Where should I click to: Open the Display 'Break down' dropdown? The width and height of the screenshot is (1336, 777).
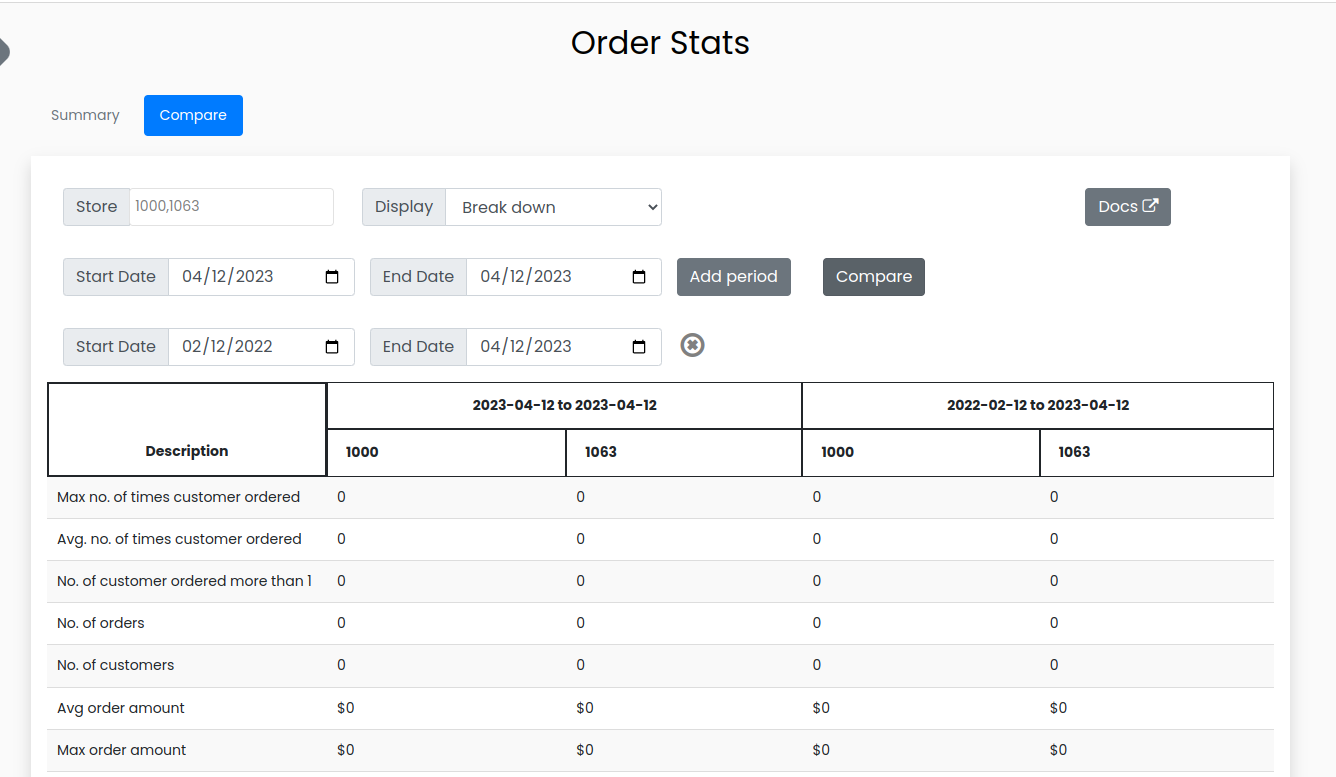(553, 207)
